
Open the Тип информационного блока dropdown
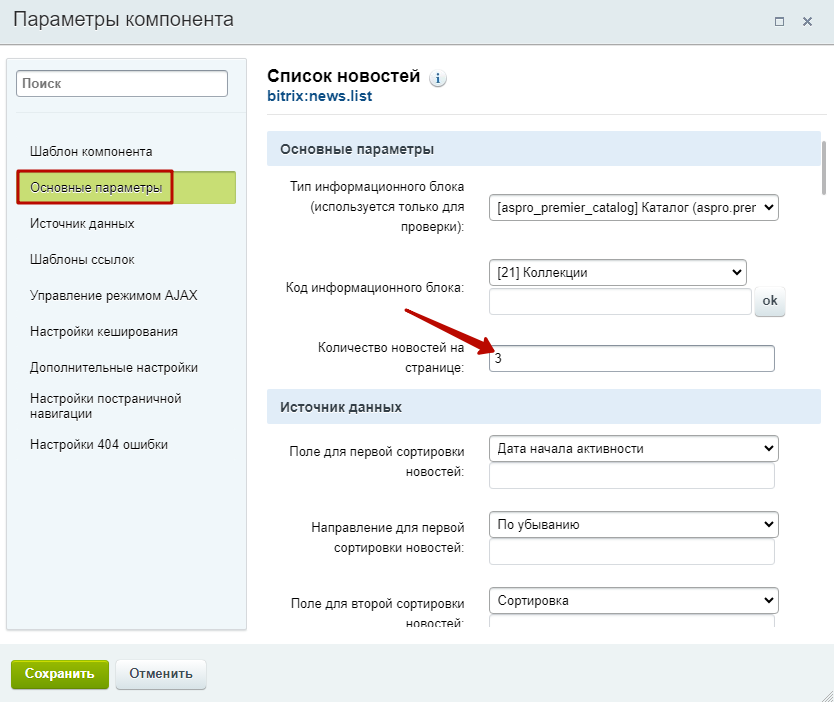633,207
